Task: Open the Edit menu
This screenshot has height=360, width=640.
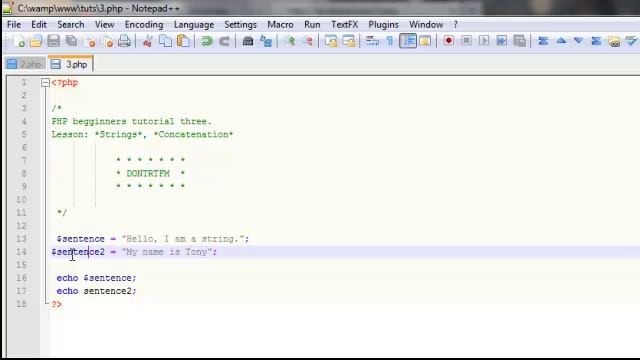Action: [39, 25]
